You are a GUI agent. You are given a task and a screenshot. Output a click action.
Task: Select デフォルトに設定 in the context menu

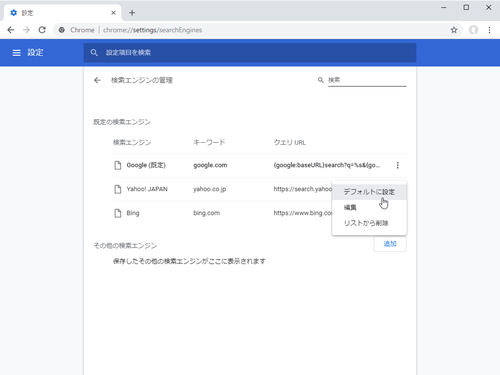(369, 192)
